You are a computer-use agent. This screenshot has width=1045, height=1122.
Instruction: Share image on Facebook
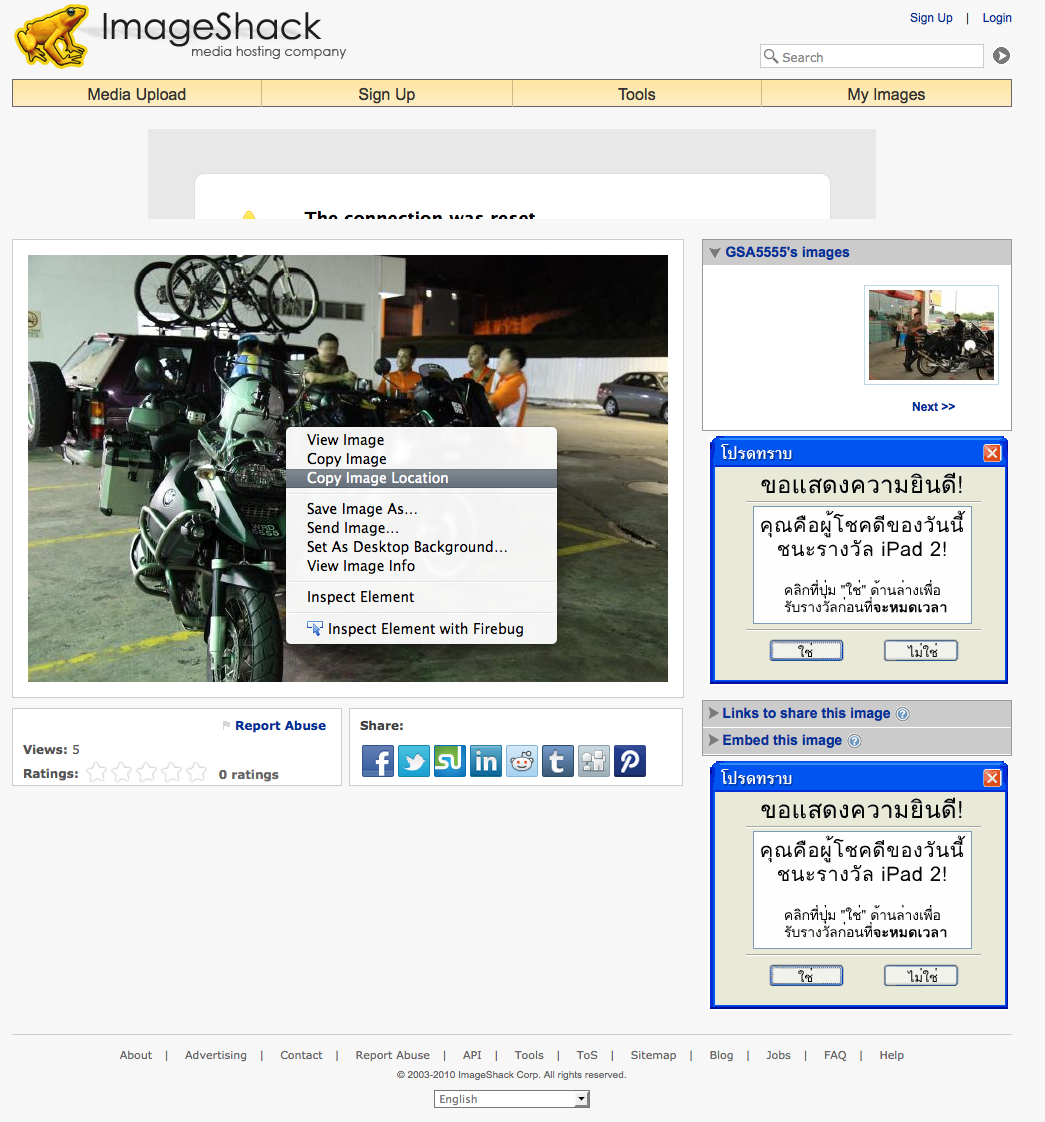click(x=378, y=761)
